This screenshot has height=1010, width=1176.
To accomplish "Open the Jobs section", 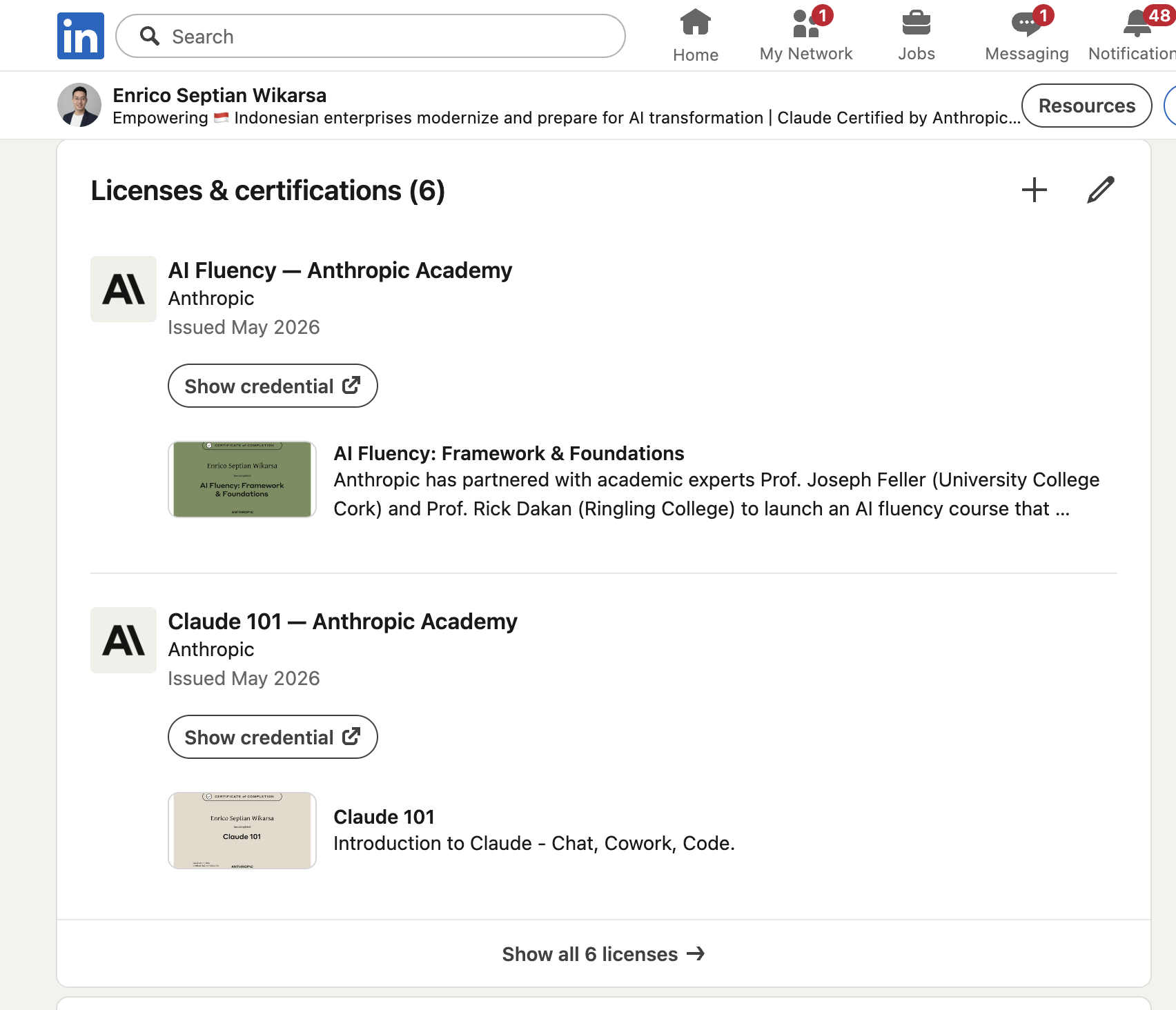I will [x=917, y=36].
